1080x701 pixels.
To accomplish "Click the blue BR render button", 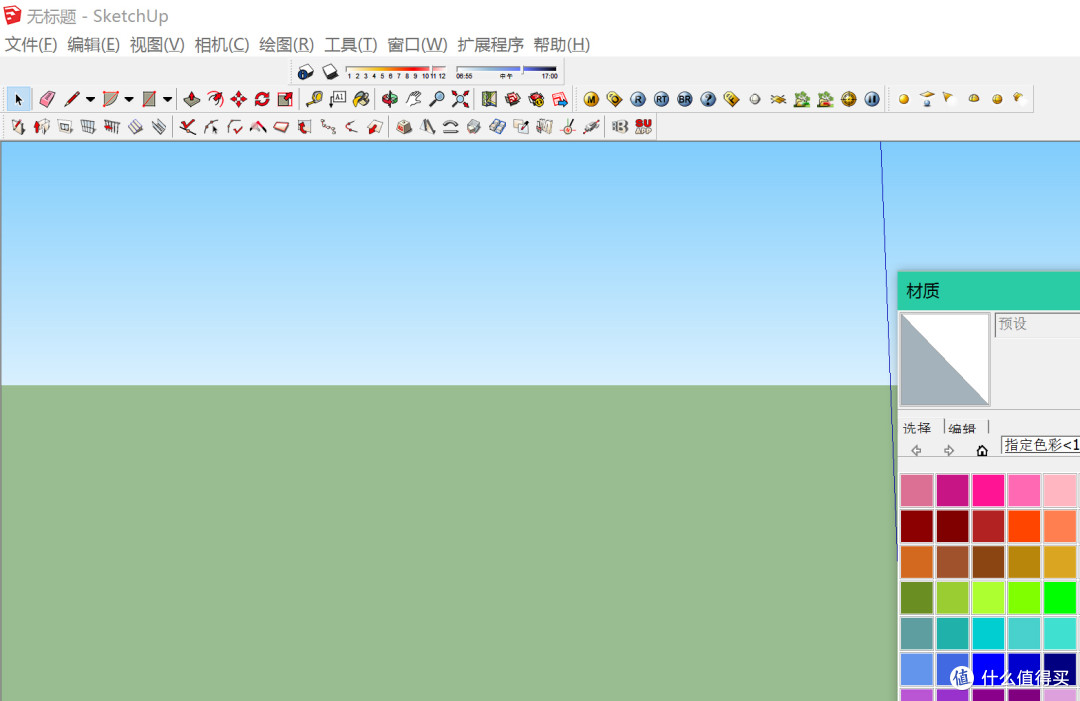I will pyautogui.click(x=685, y=99).
